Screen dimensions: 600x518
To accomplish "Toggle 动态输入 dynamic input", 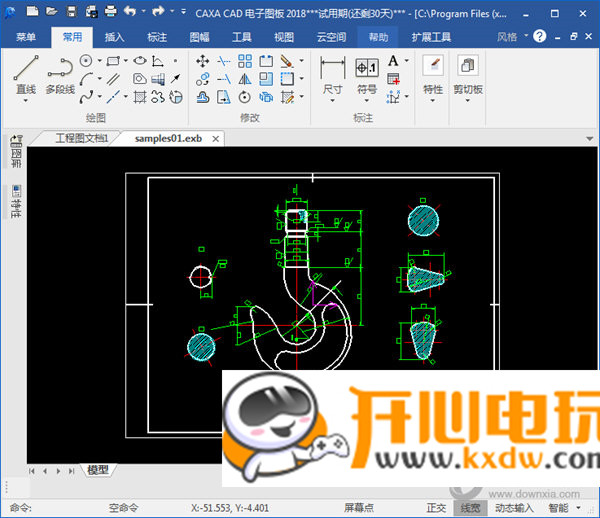I will (514, 508).
